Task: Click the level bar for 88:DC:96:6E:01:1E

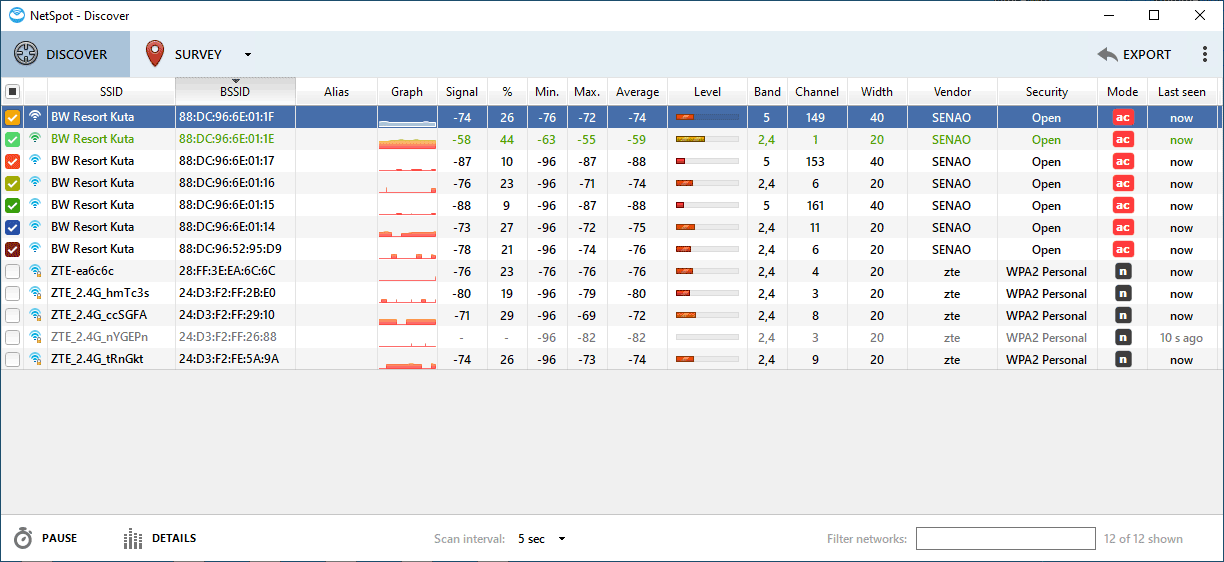Action: [x=707, y=139]
